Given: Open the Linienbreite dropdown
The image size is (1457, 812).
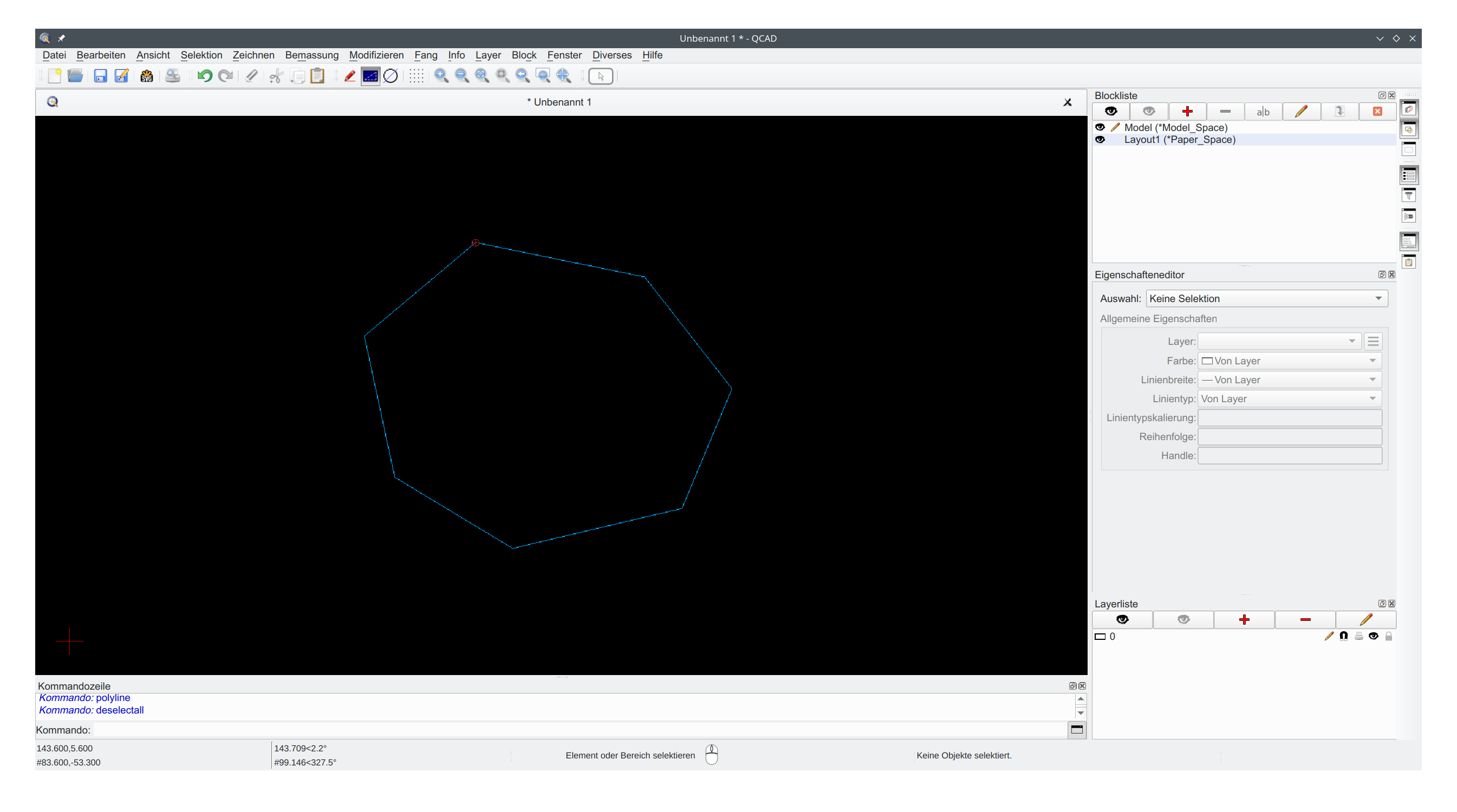Looking at the screenshot, I should pos(1290,380).
